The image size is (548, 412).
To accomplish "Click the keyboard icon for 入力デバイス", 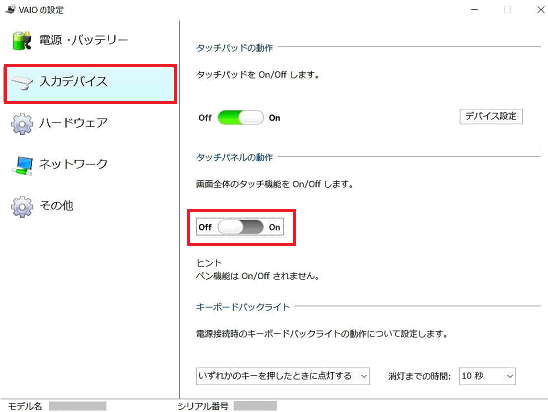I will [22, 82].
